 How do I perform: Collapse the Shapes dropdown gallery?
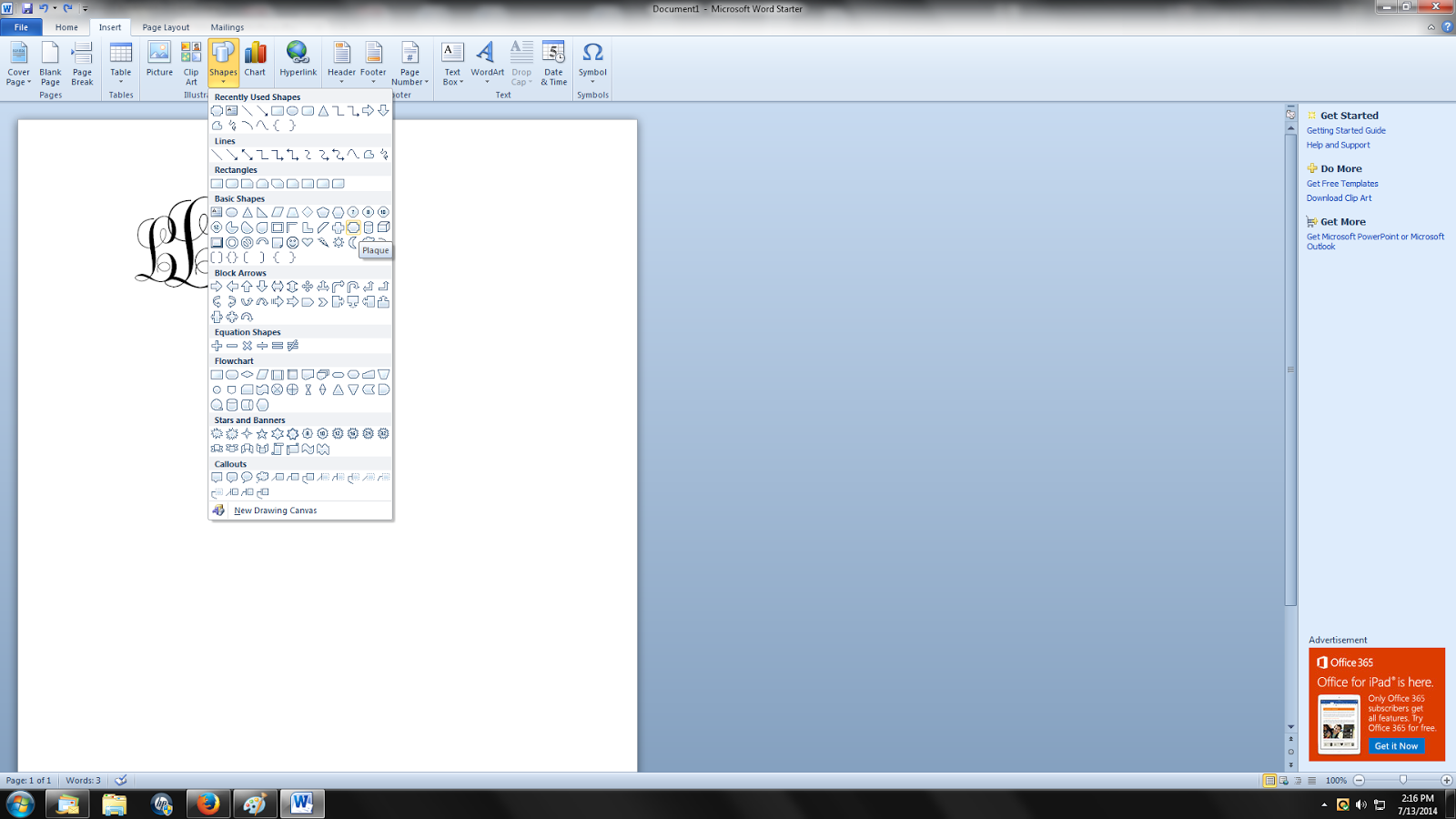pyautogui.click(x=223, y=64)
